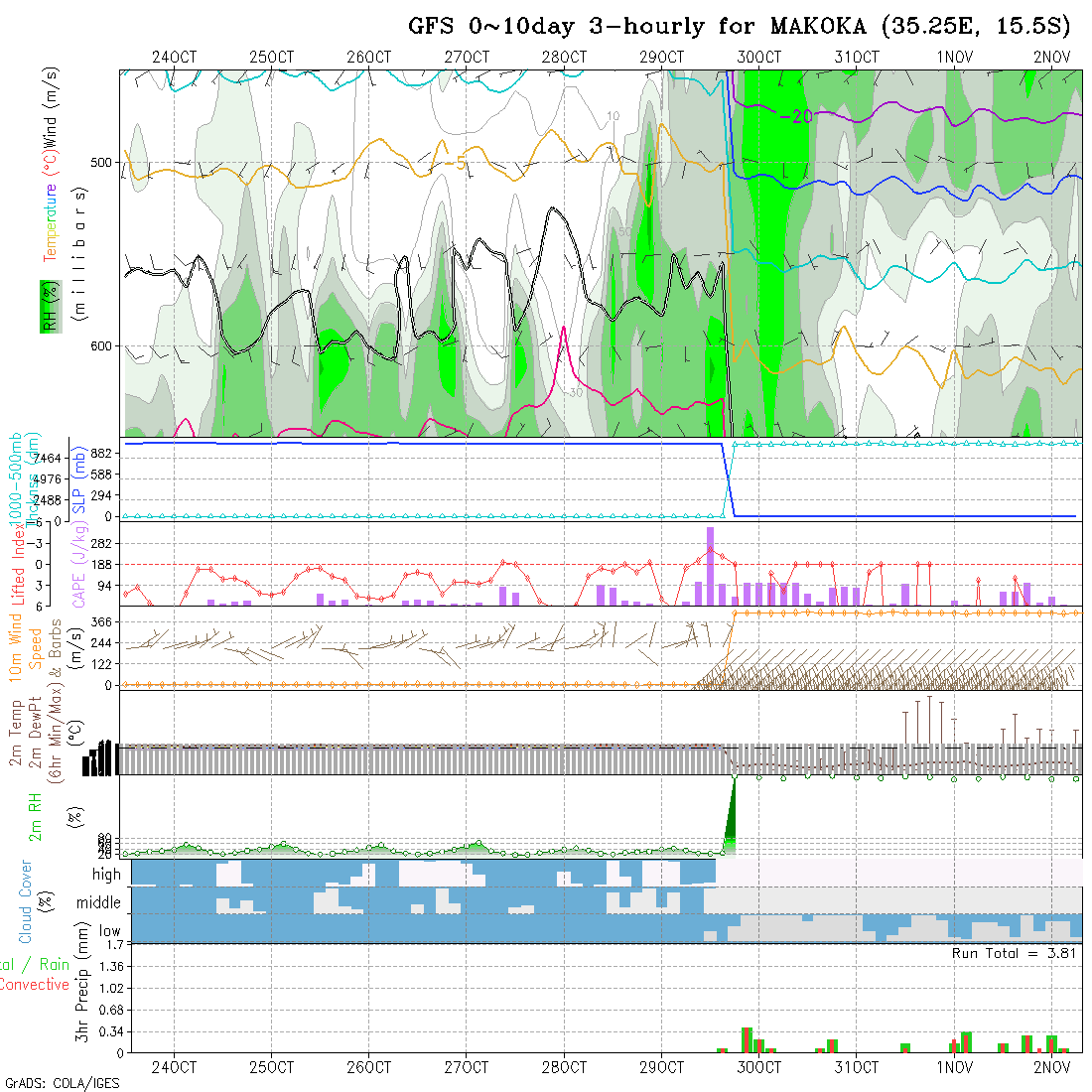Click the tallest precipitation bar near 30OCT
Image resolution: width=1092 pixels, height=1092 pixels.
tap(747, 1039)
